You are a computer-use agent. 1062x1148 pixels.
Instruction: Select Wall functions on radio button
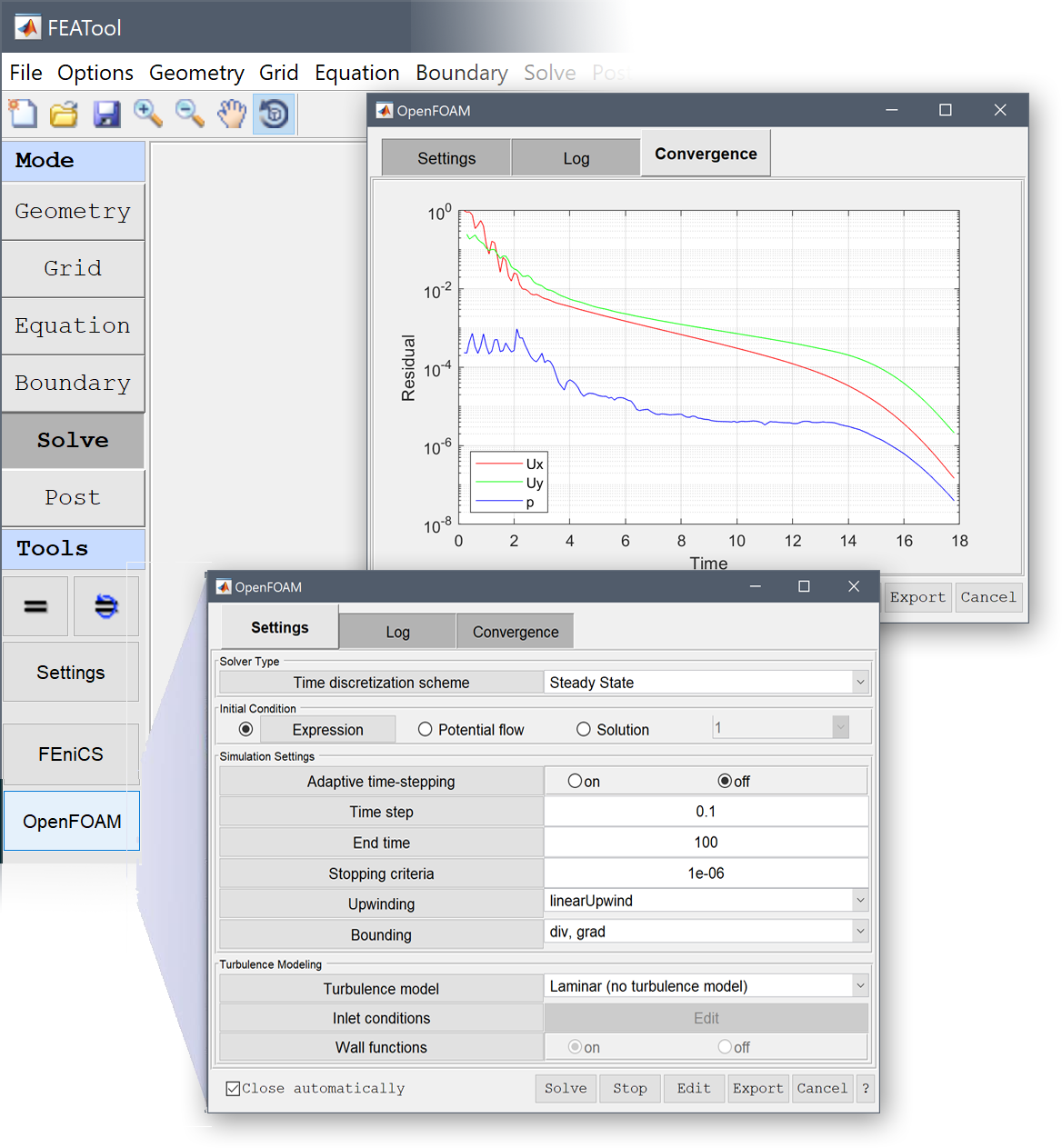pos(575,1047)
